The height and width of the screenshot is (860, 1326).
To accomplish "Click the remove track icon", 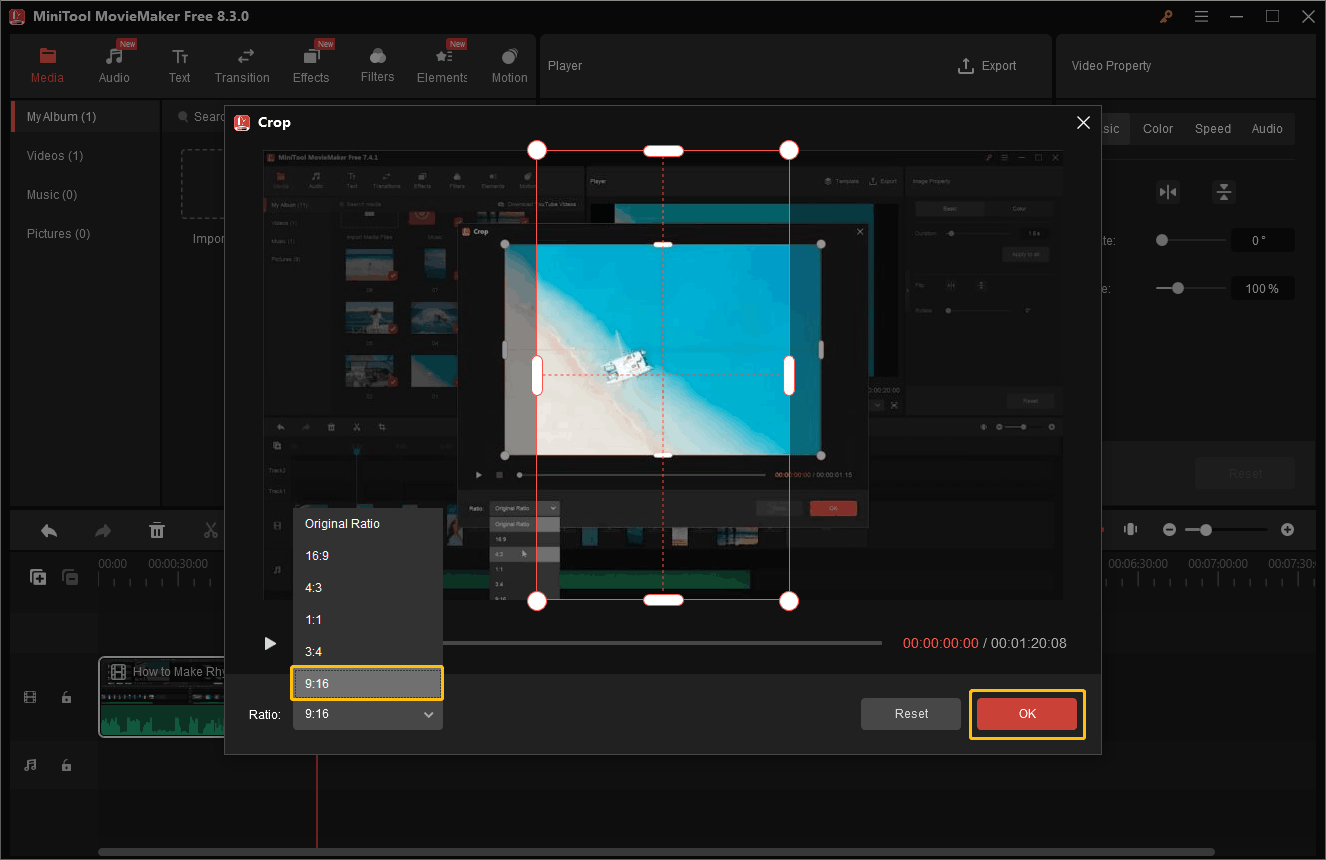I will [x=70, y=577].
